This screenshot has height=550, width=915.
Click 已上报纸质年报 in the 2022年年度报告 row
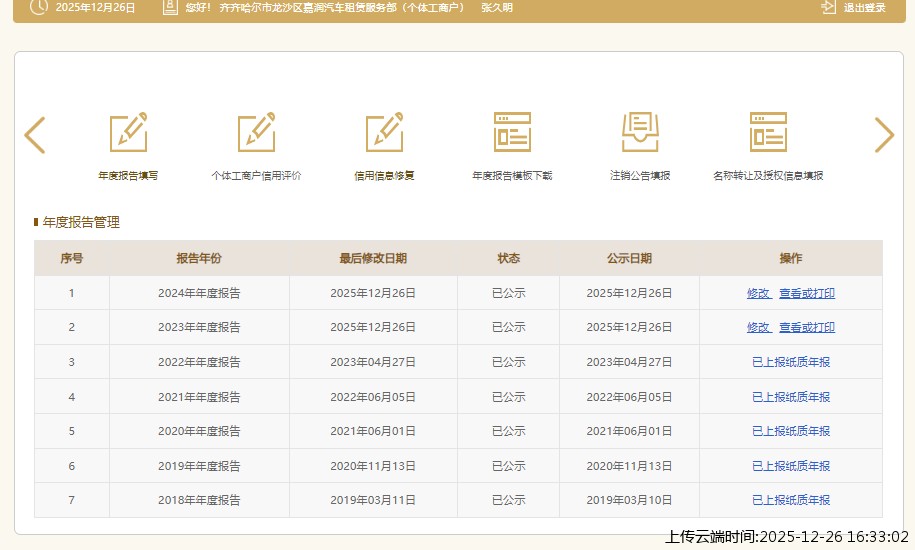coord(791,362)
